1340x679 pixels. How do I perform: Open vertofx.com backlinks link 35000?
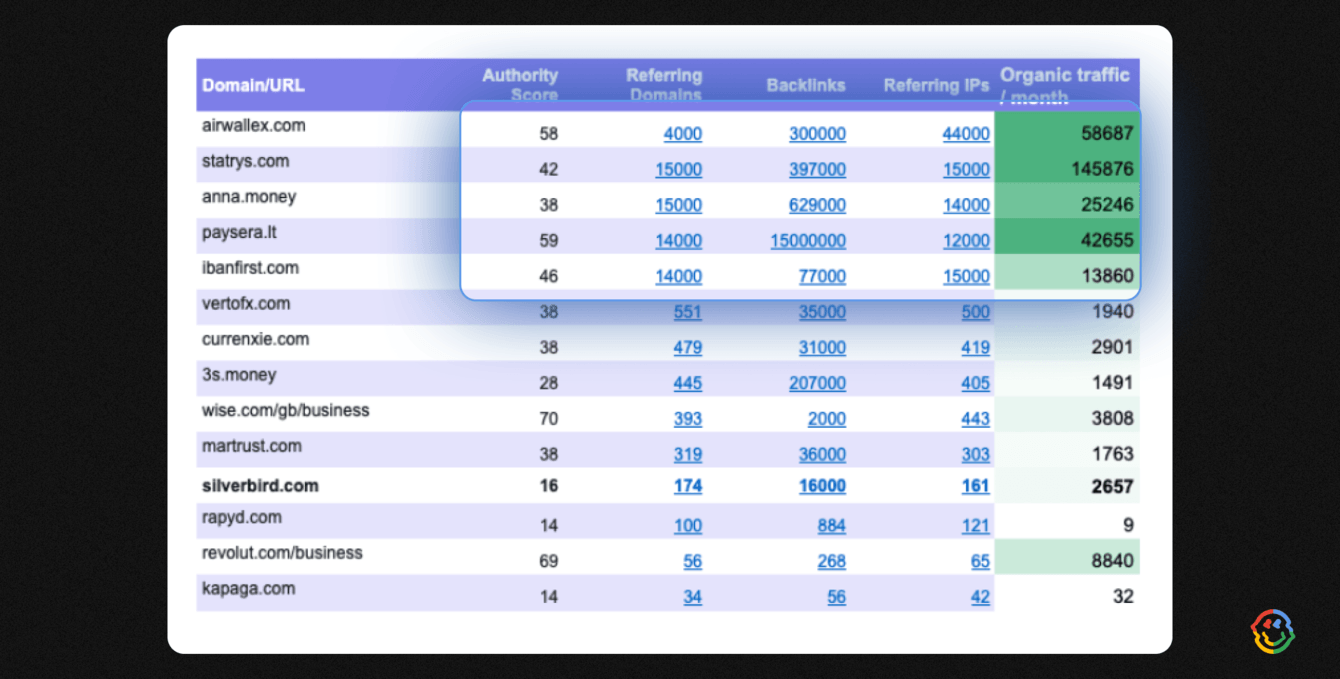pyautogui.click(x=822, y=312)
